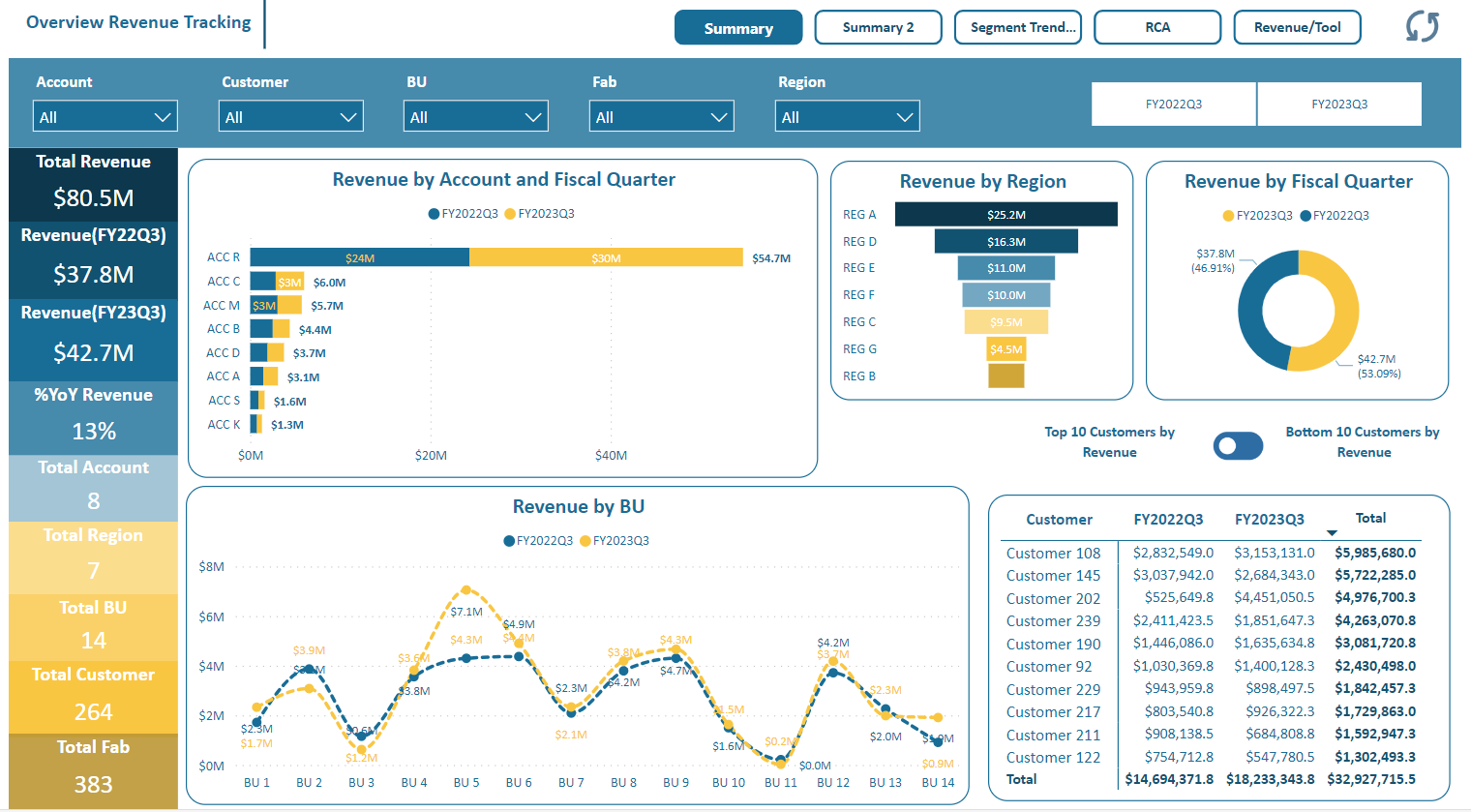Click FY2023Q3 legend dot in Revenue by BU chart

585,541
